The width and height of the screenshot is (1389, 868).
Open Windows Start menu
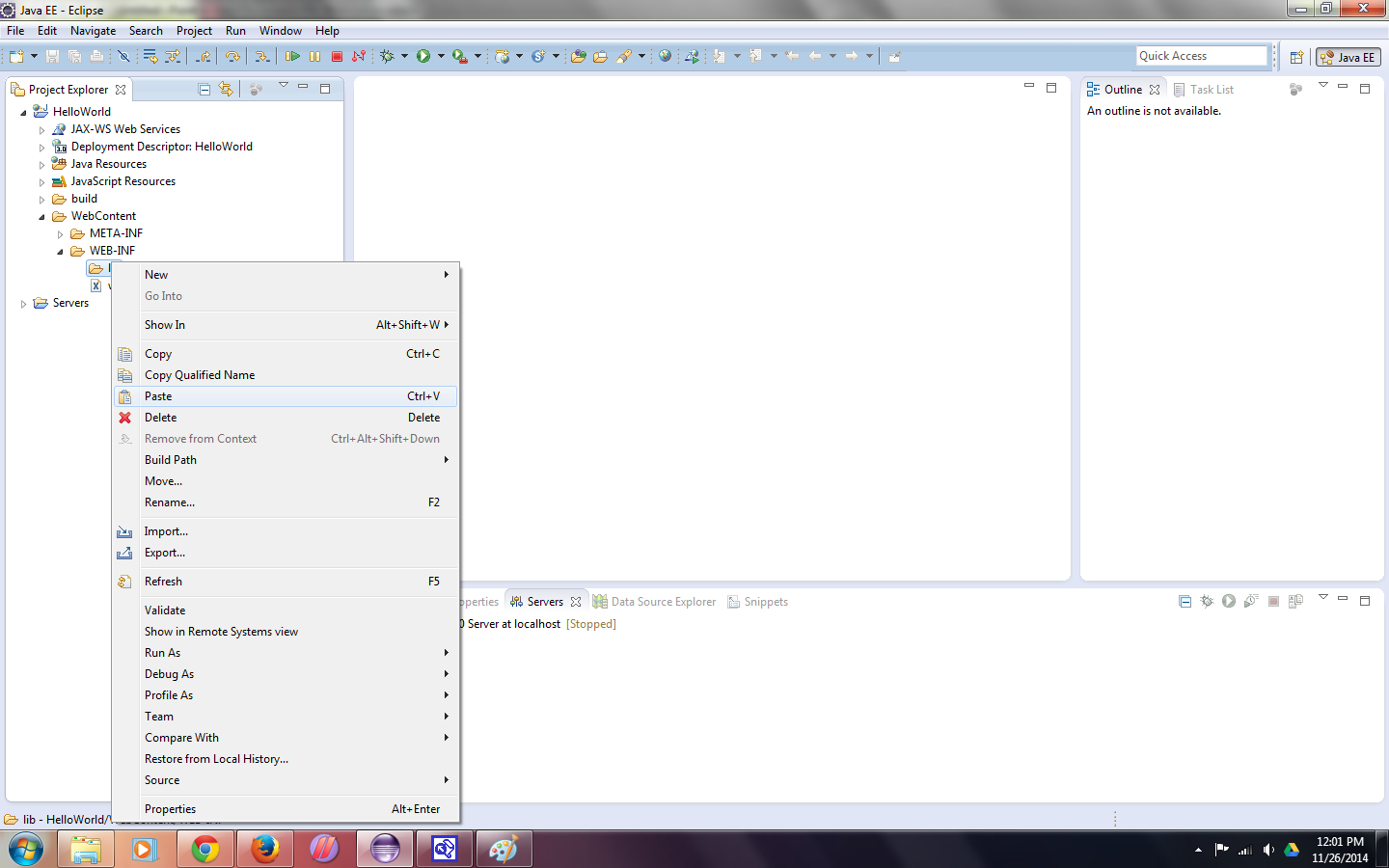pyautogui.click(x=26, y=849)
